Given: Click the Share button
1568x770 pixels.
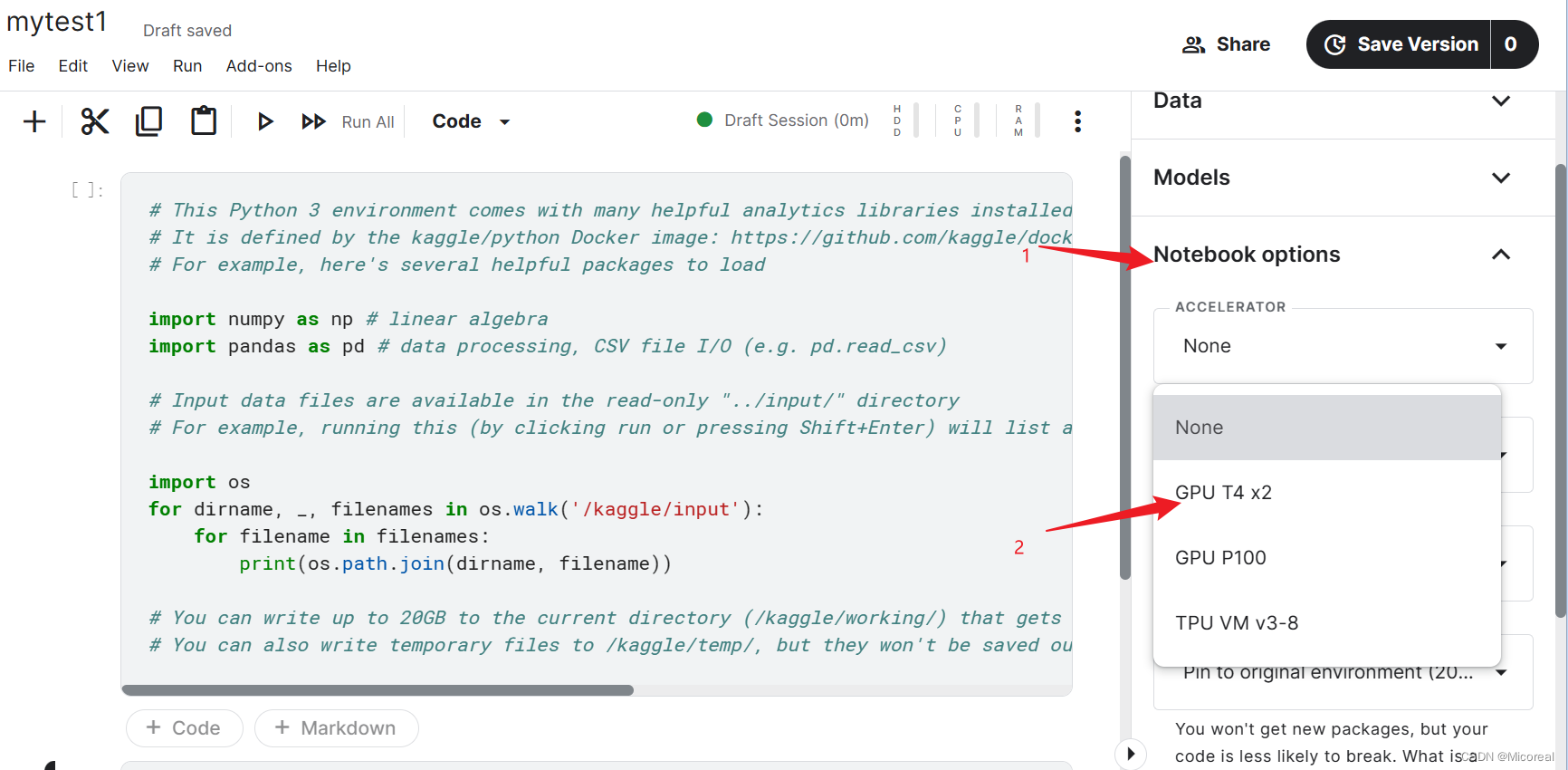Looking at the screenshot, I should click(x=1226, y=44).
